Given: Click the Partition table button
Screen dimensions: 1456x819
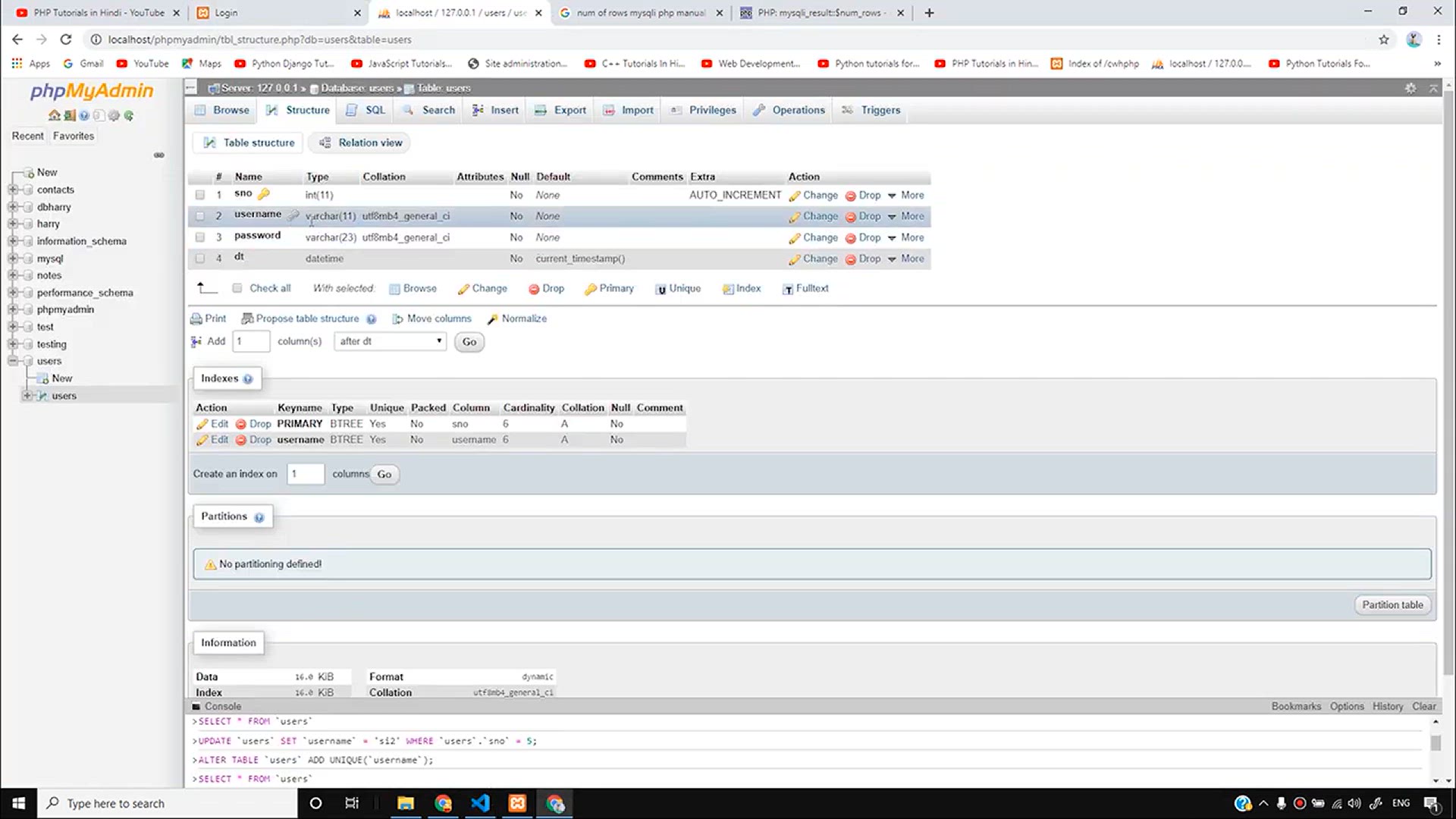Looking at the screenshot, I should pyautogui.click(x=1392, y=605).
